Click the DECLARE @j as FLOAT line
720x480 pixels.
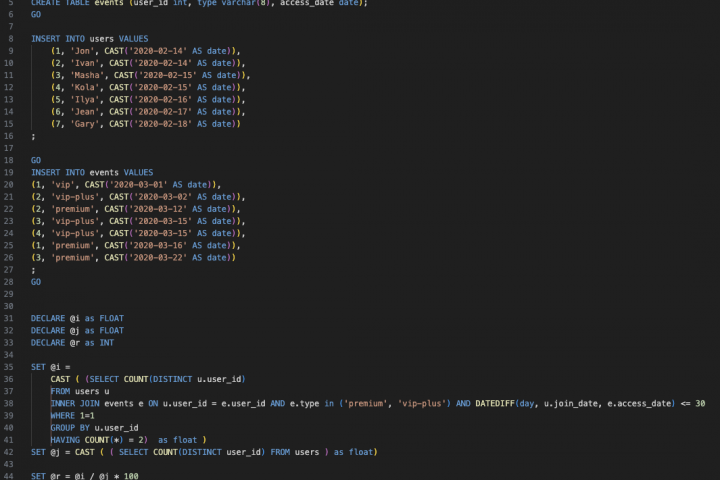[x=77, y=331]
